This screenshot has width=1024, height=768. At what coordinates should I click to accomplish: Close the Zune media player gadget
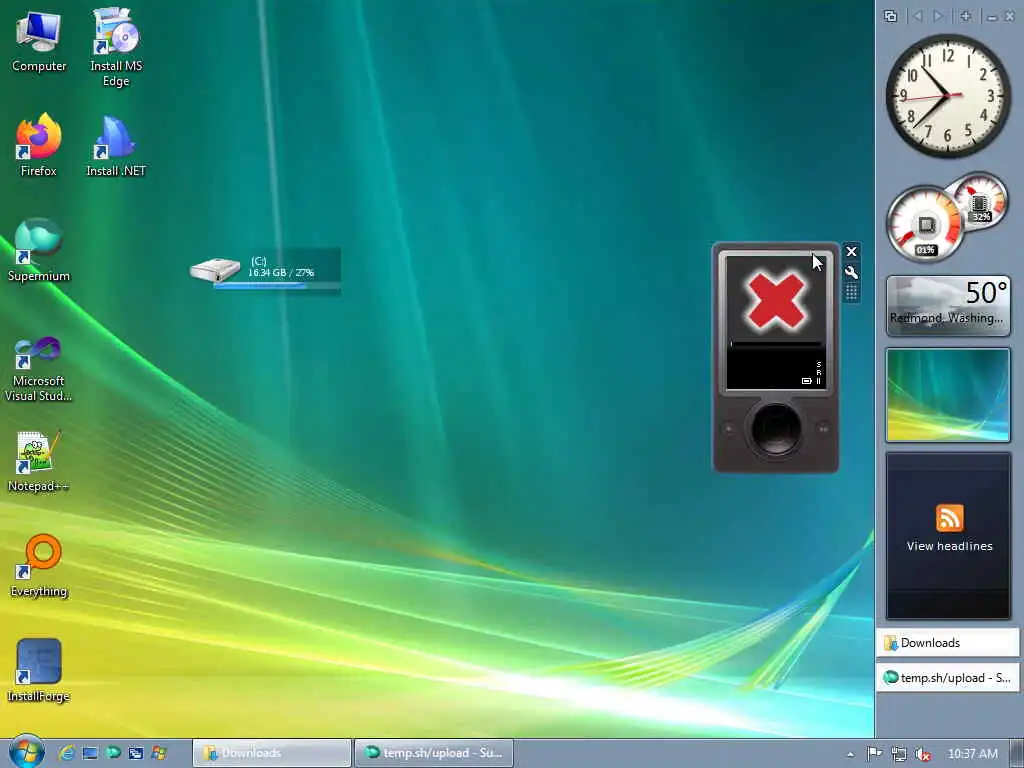[x=851, y=251]
